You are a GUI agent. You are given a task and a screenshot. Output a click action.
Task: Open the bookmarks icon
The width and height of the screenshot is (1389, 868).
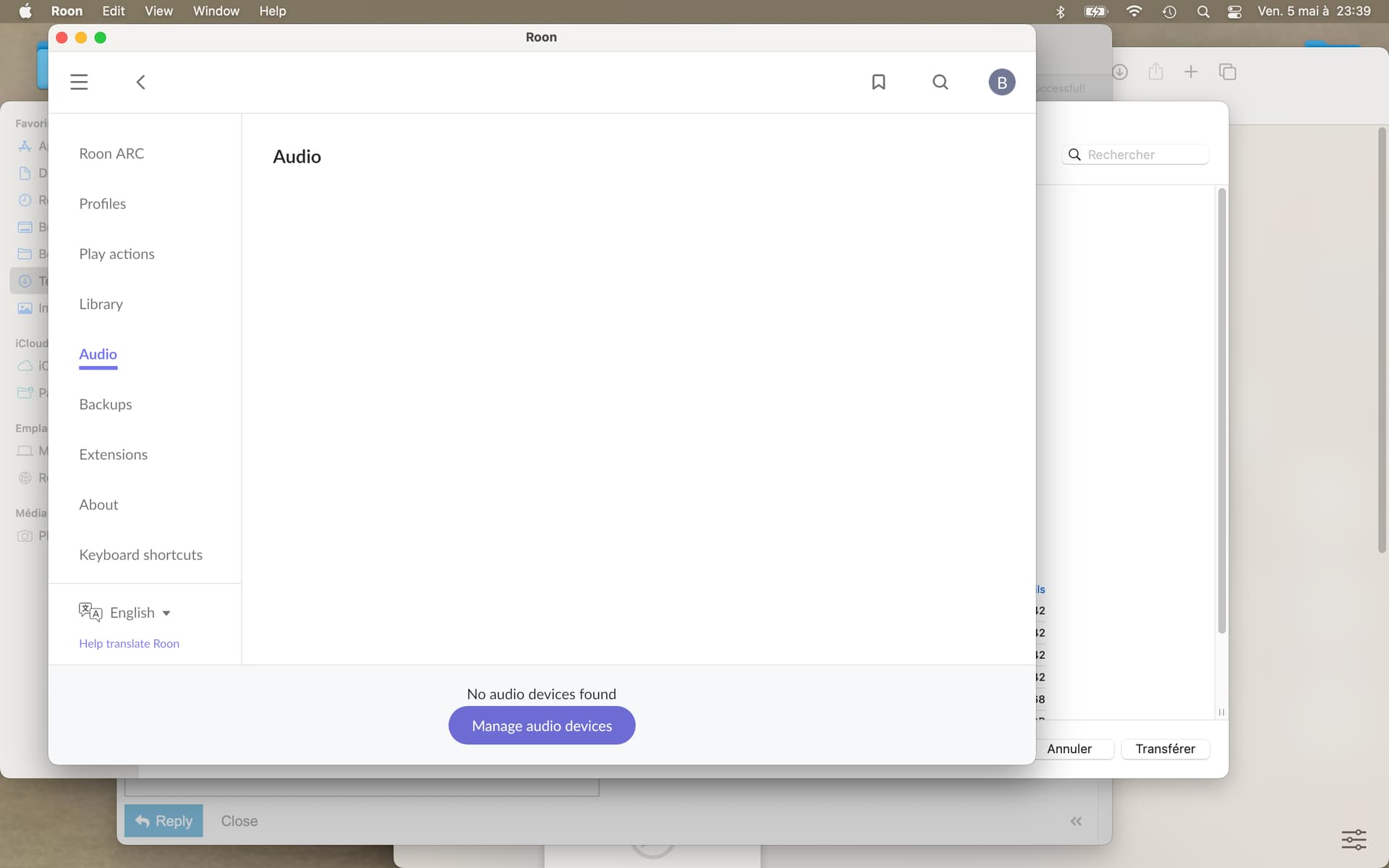tap(878, 82)
